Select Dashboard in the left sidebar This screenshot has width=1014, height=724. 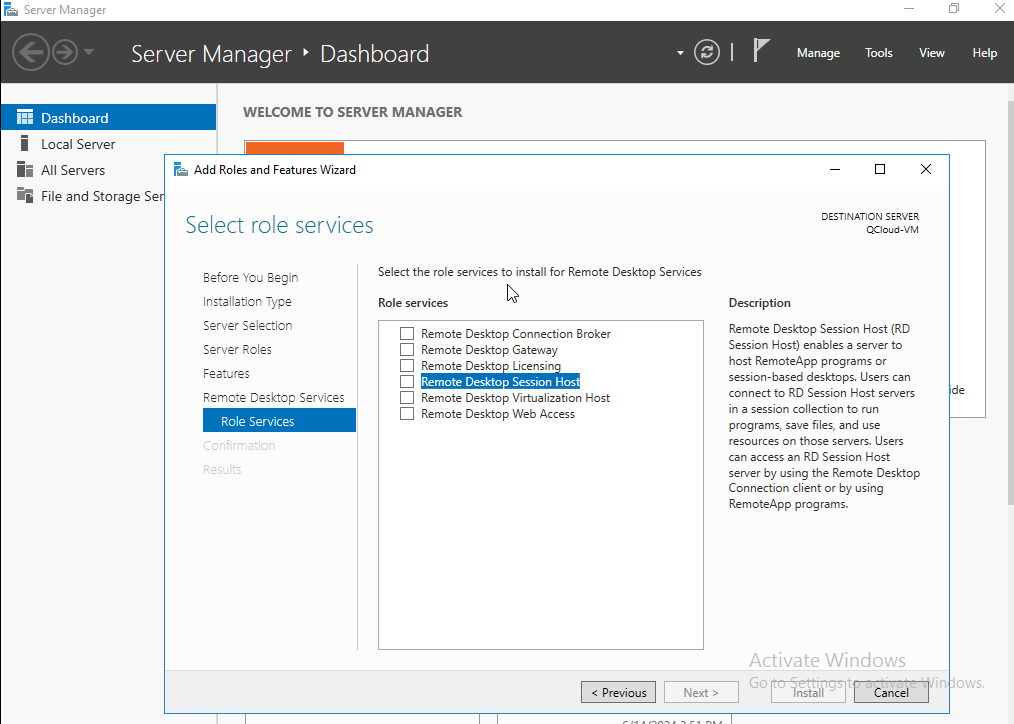tap(109, 118)
